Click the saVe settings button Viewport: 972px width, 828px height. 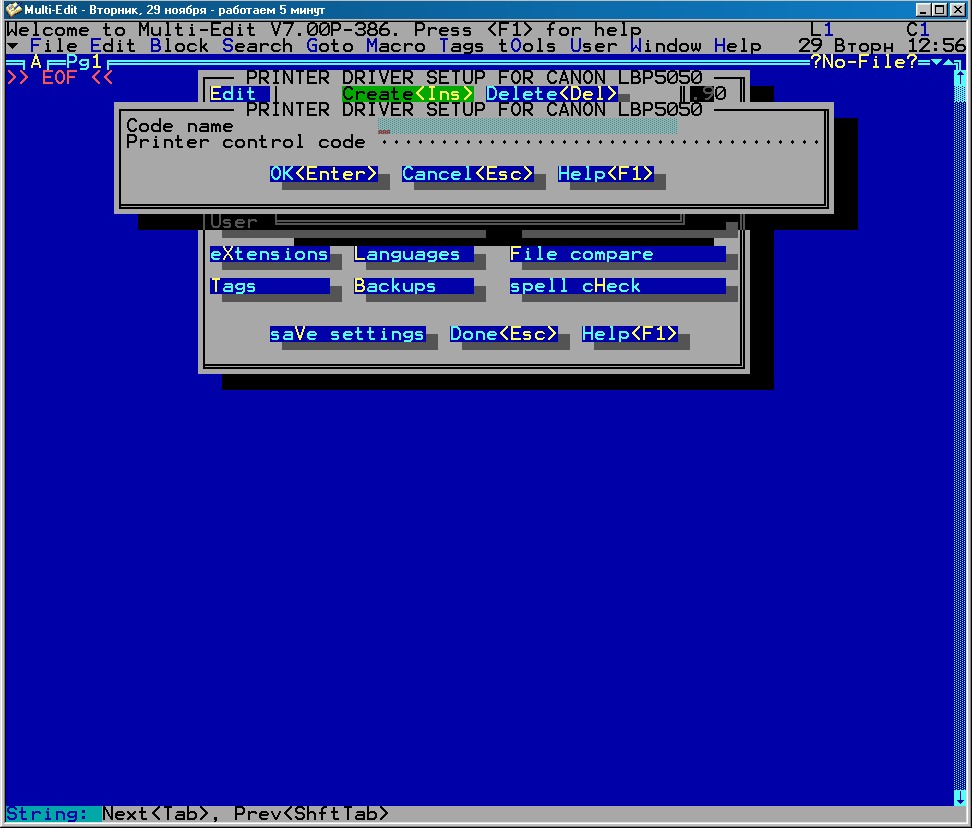[348, 334]
